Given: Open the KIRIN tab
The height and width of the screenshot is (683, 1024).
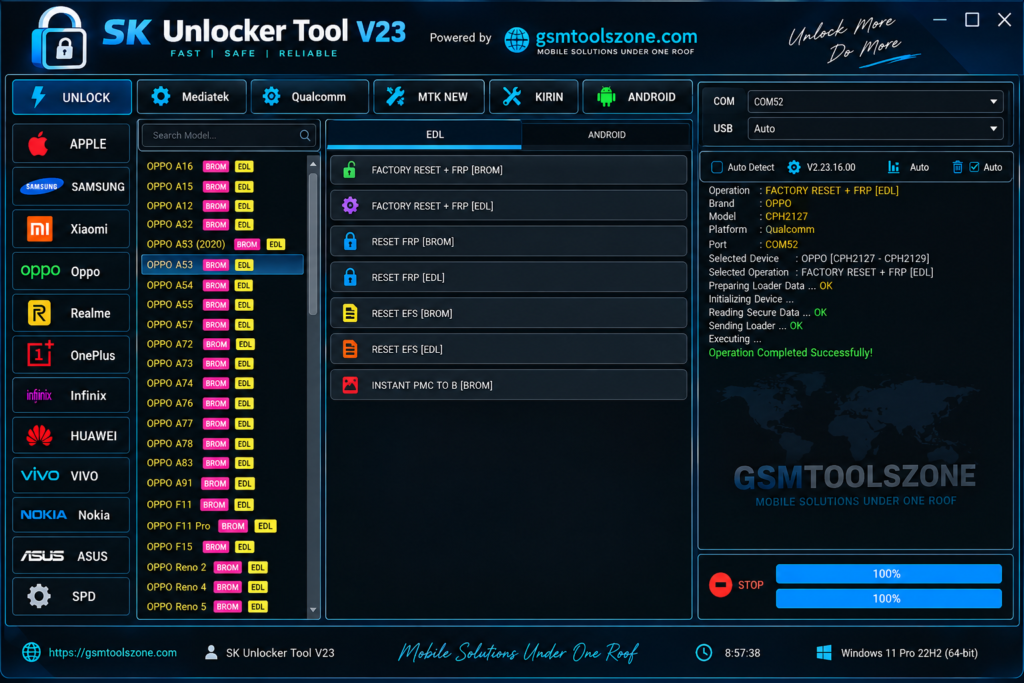Looking at the screenshot, I should point(534,97).
